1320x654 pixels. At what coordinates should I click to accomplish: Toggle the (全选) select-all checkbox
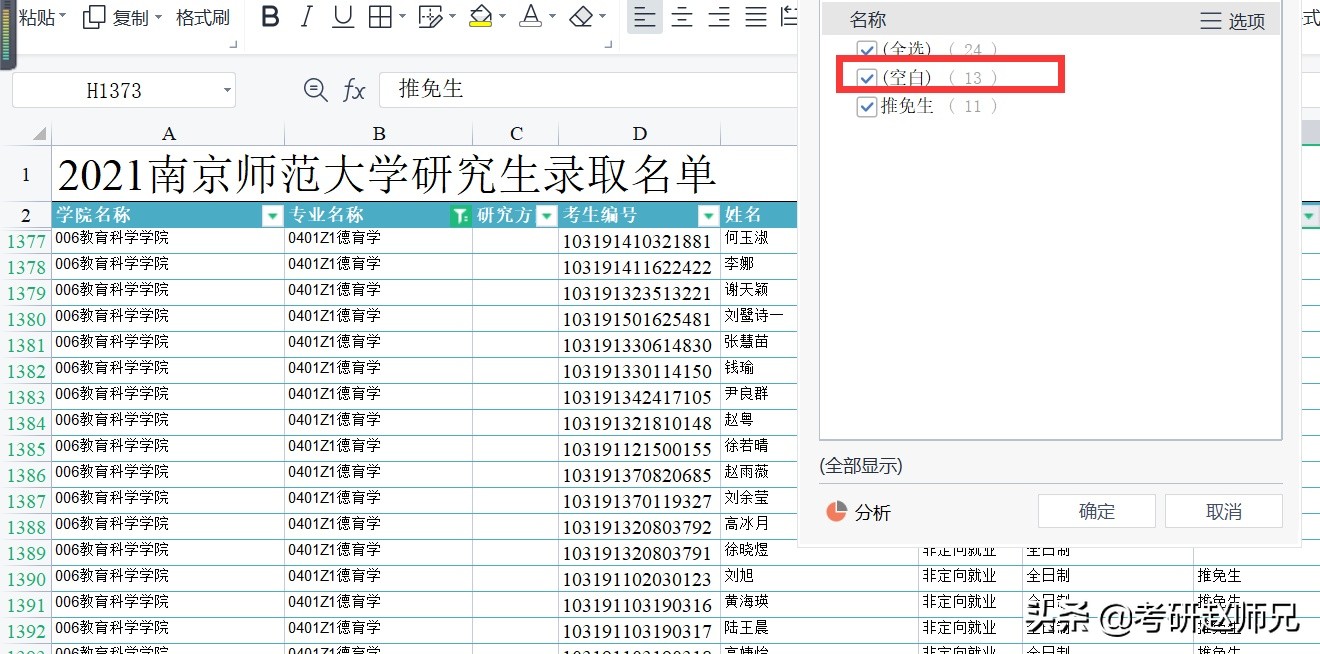click(x=866, y=48)
